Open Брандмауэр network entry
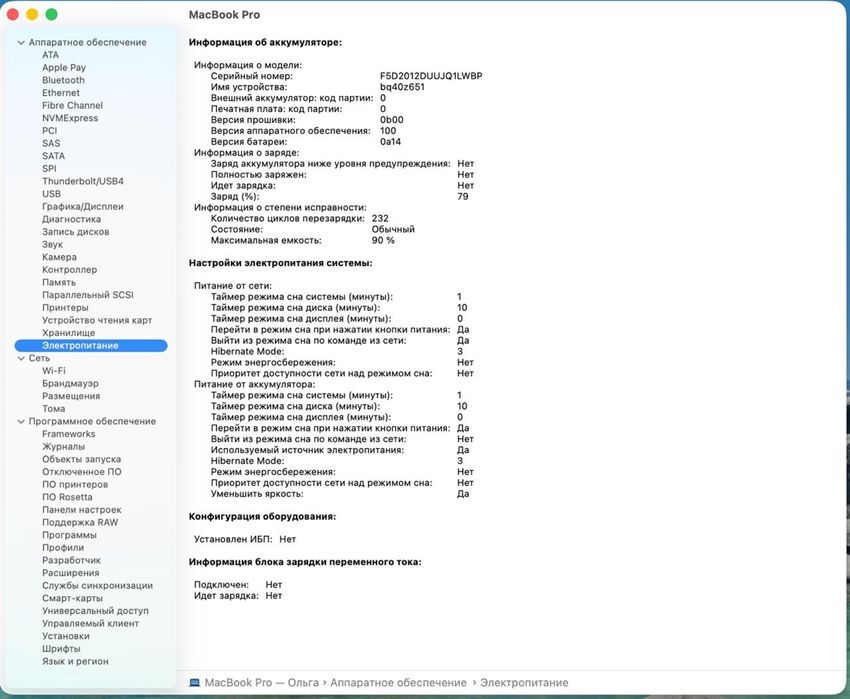 pos(70,383)
